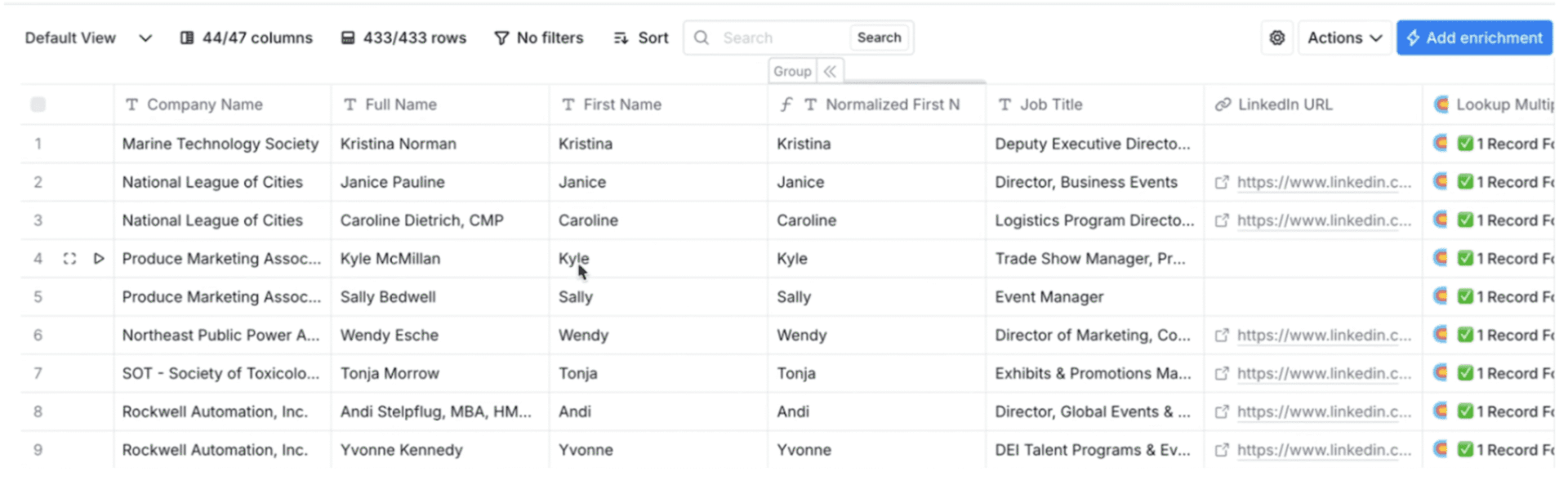
Task: Click the Sort icon in the toolbar
Action: pos(619,38)
